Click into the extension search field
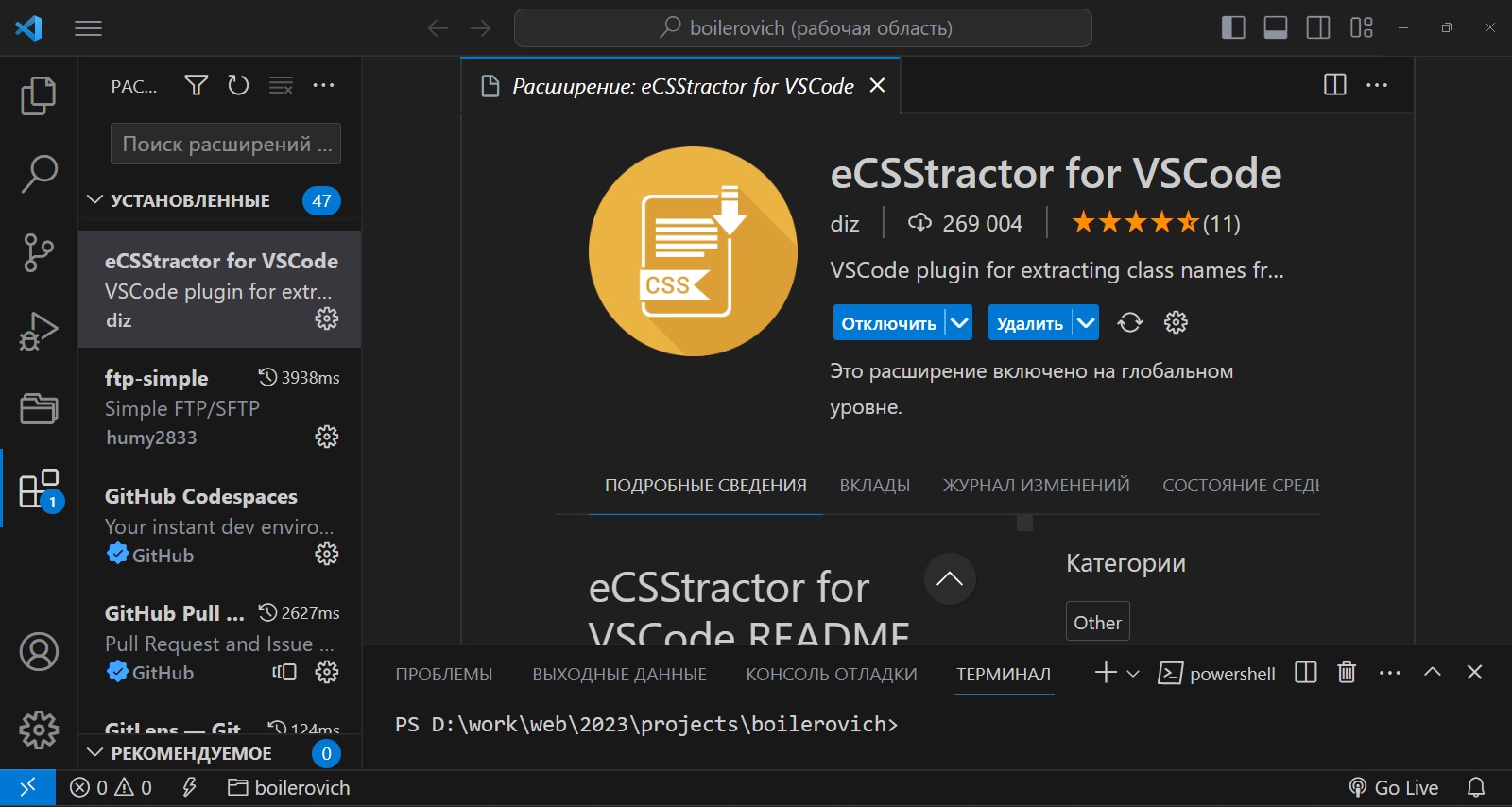Screen dimensions: 1512x807 [226, 144]
